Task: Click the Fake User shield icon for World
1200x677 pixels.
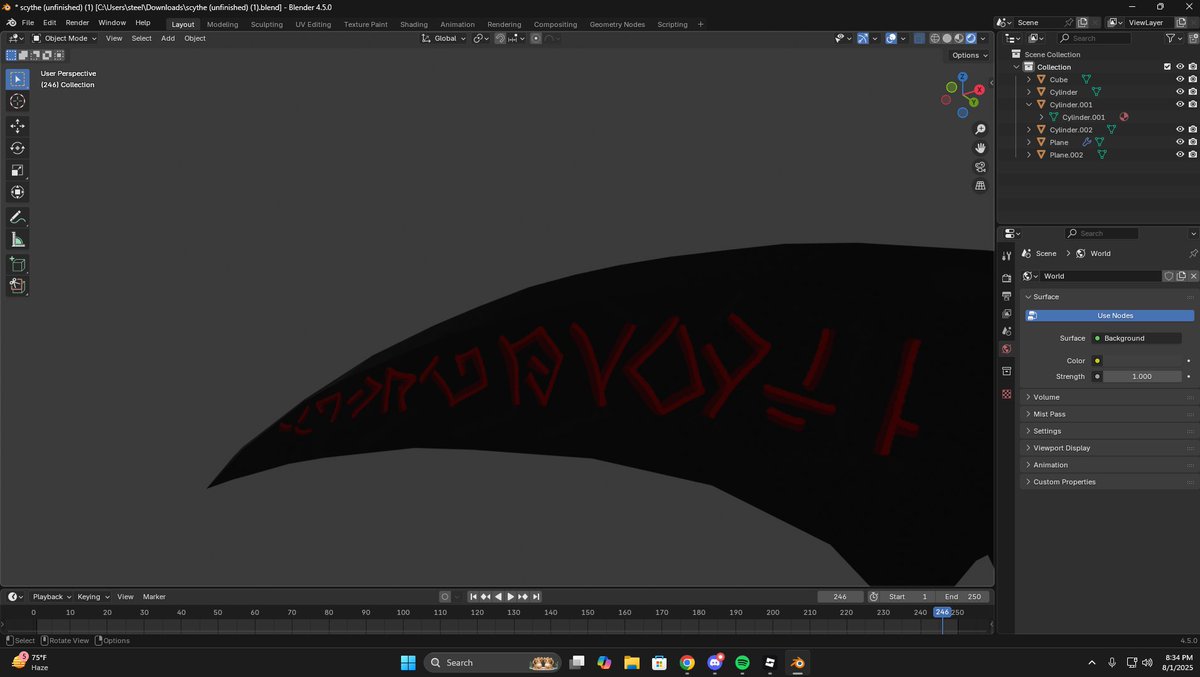Action: pos(1168,276)
